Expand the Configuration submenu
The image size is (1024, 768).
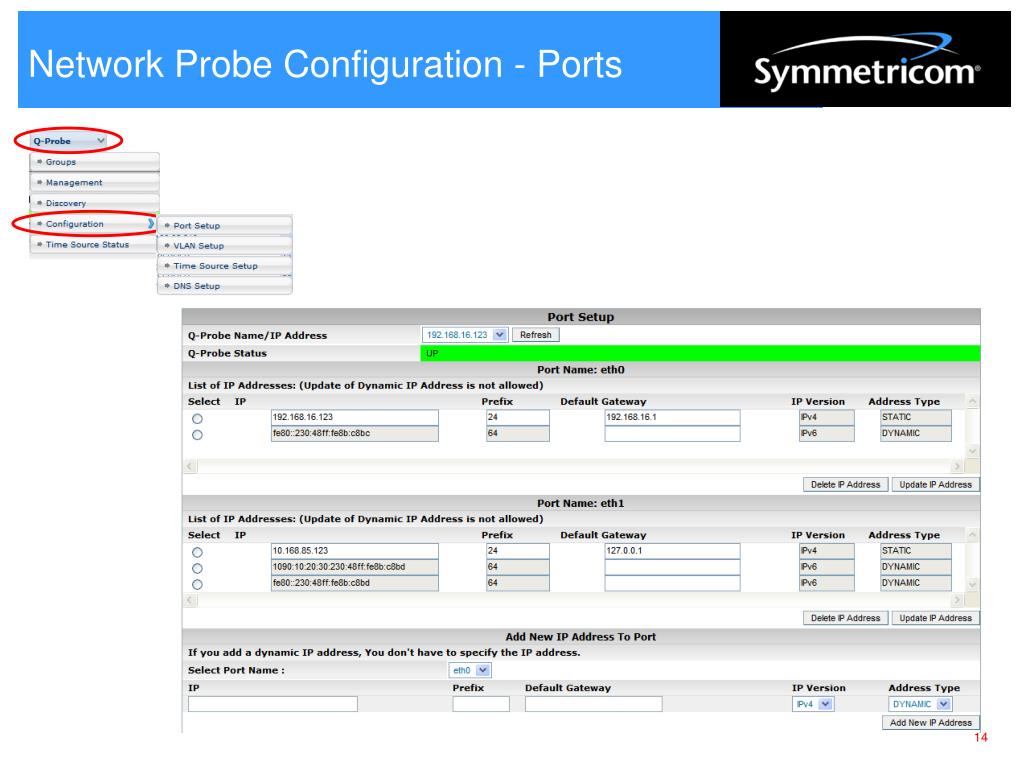pos(93,224)
